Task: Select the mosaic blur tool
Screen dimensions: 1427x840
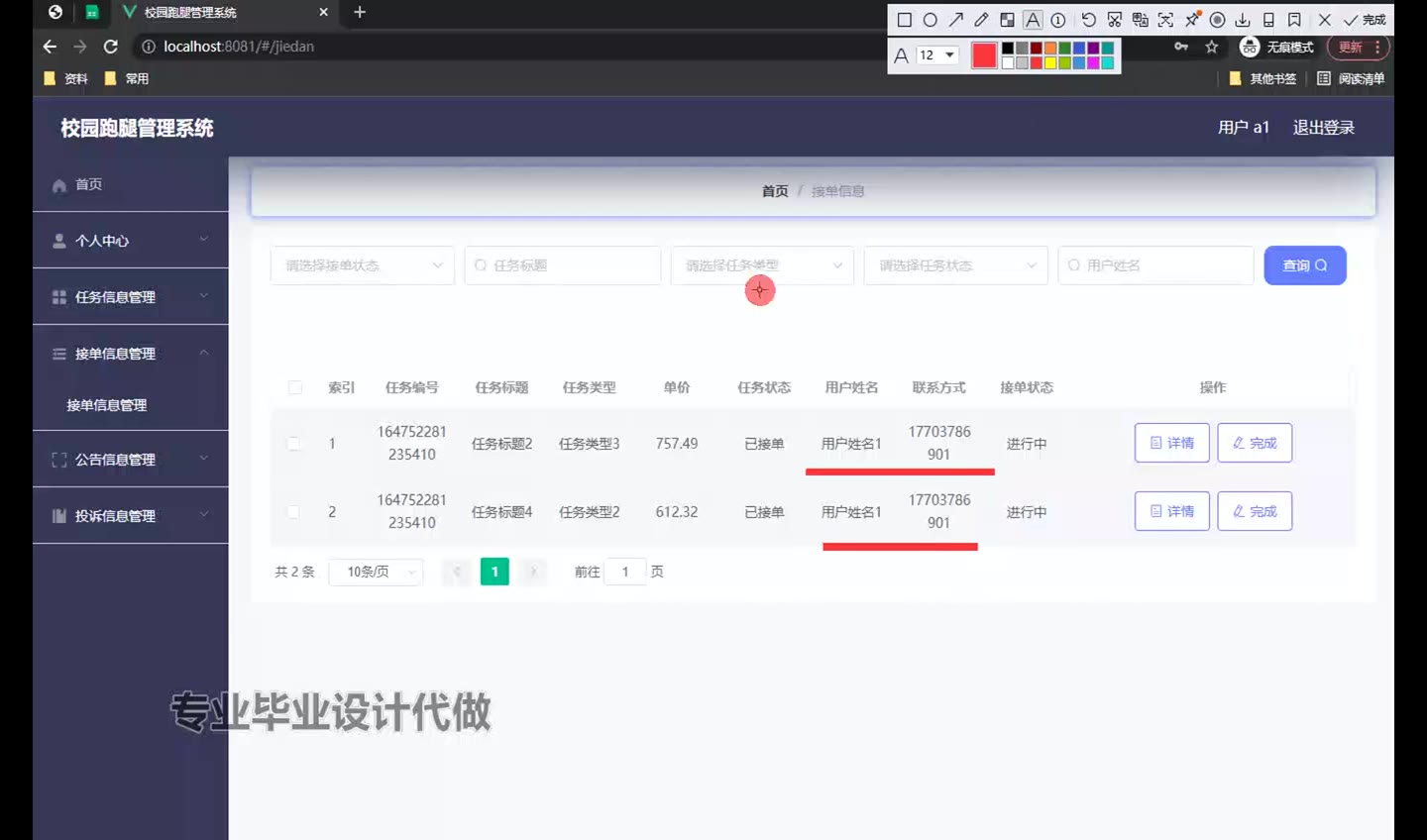Action: [1007, 20]
